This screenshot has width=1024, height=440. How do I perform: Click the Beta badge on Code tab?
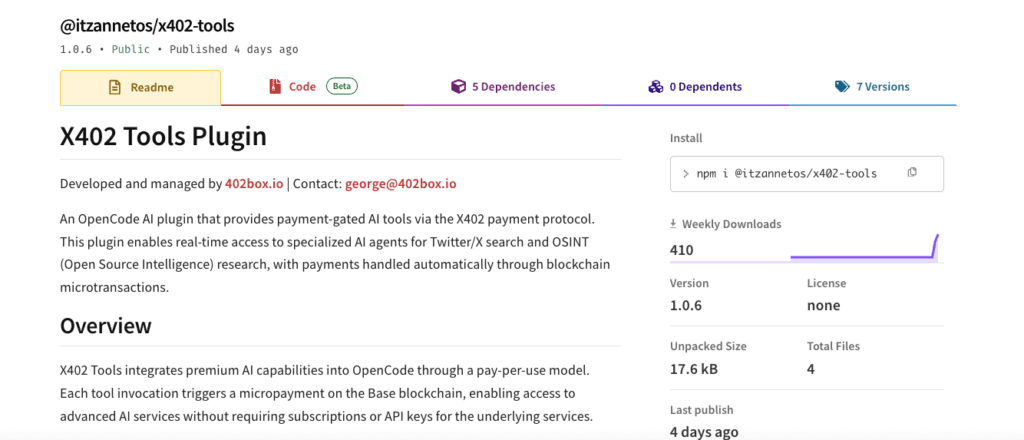coord(343,87)
